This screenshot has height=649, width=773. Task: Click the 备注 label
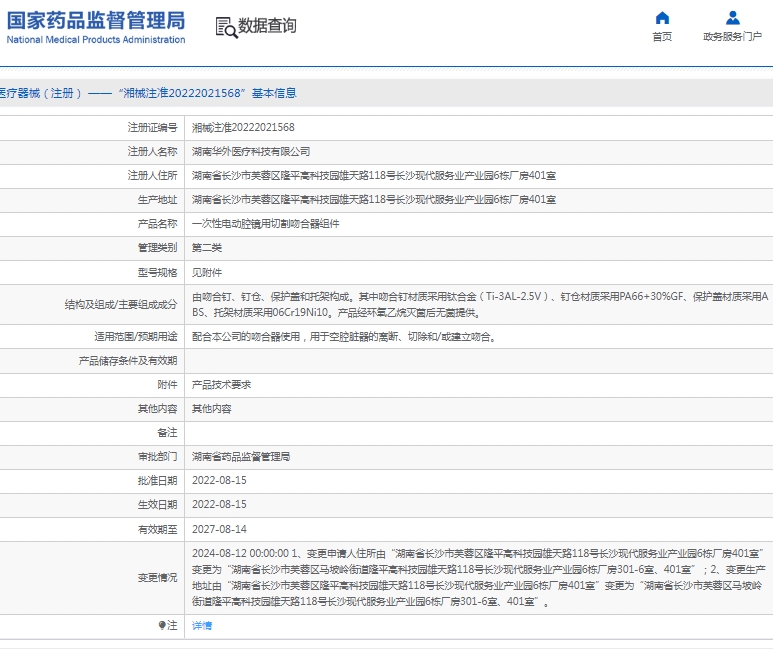[167, 433]
